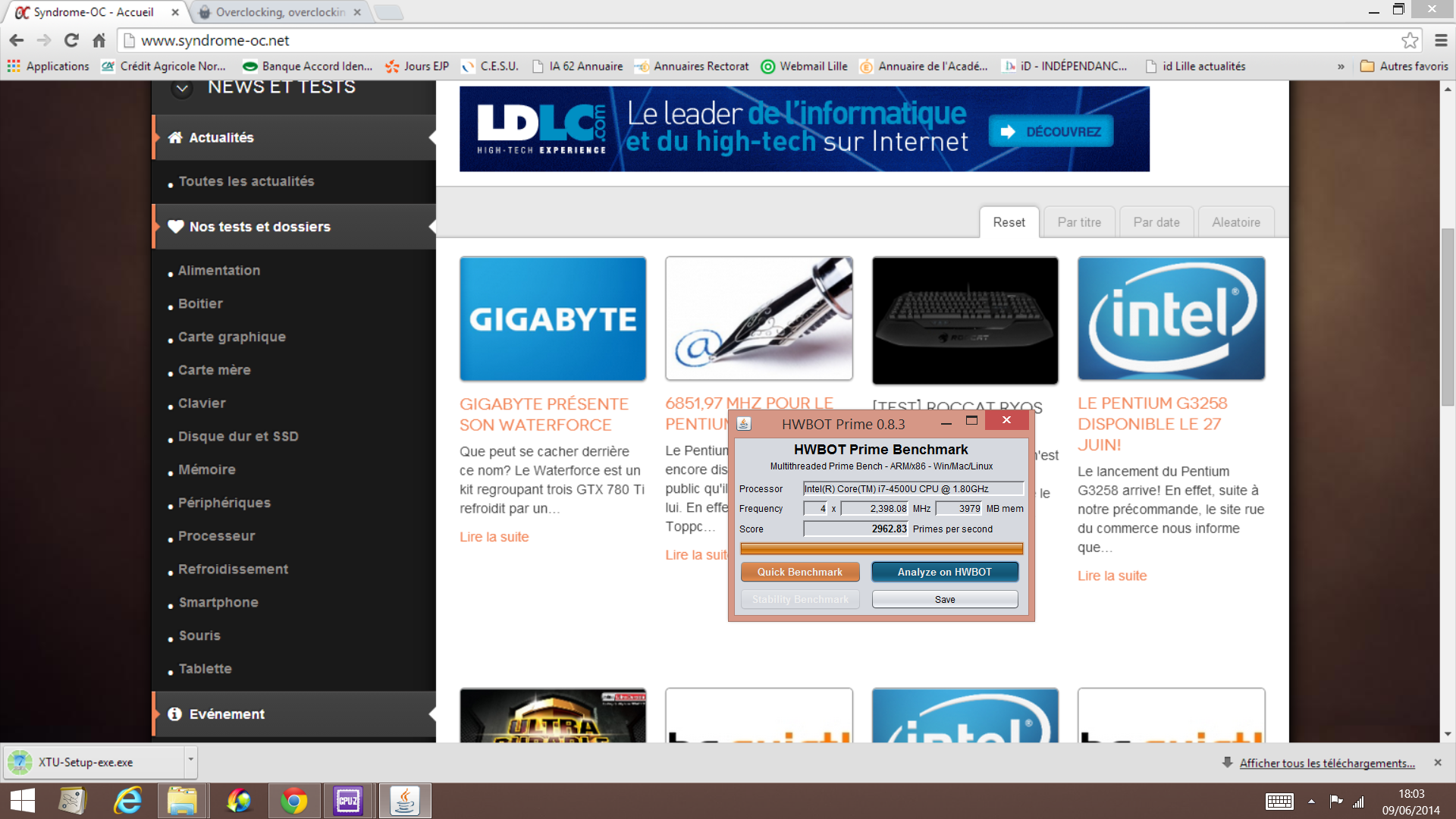Click the HWBOT Java window icon
This screenshot has height=819, width=1456.
click(745, 424)
